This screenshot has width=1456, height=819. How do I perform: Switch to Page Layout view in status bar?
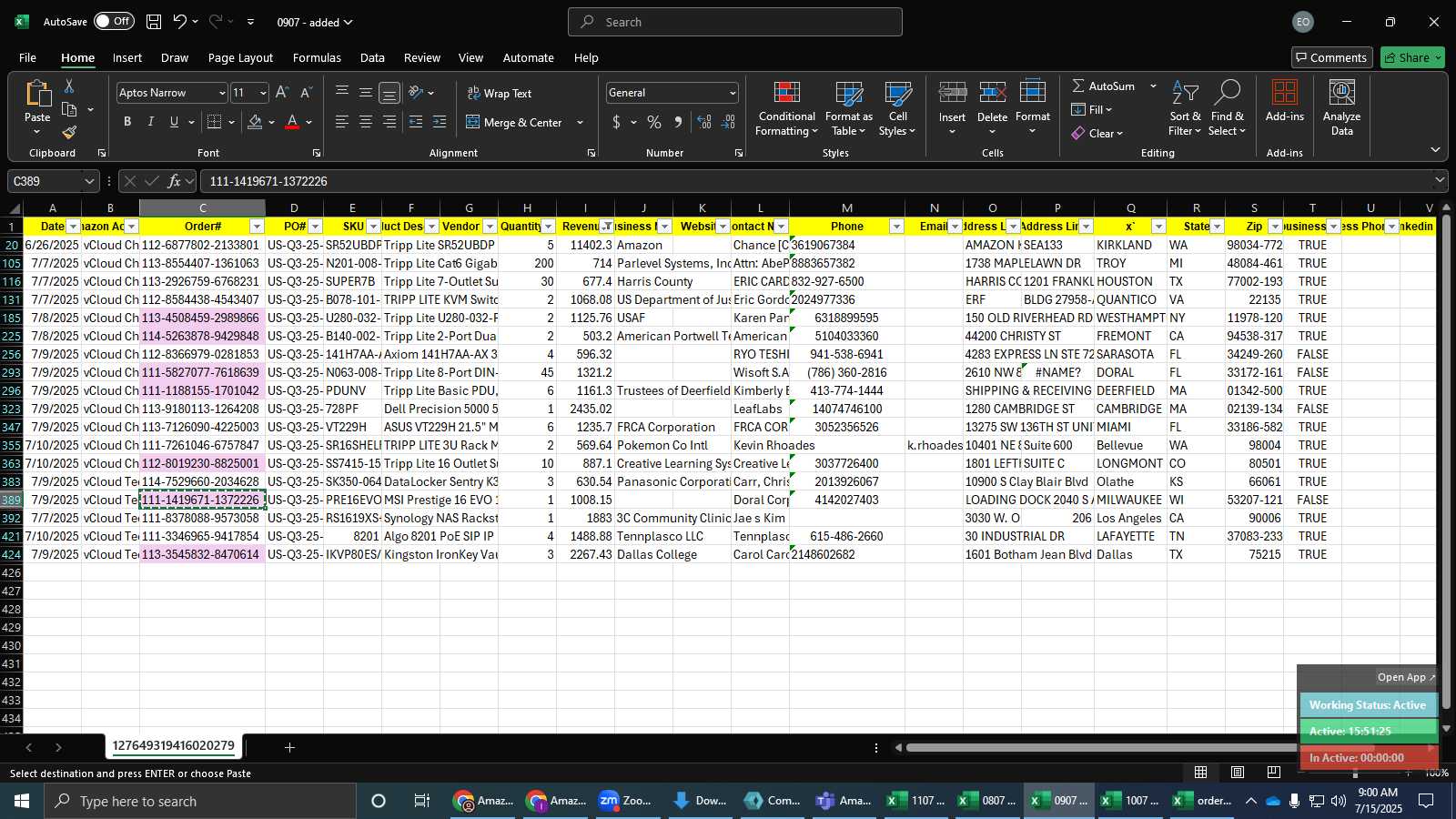pos(1238,773)
